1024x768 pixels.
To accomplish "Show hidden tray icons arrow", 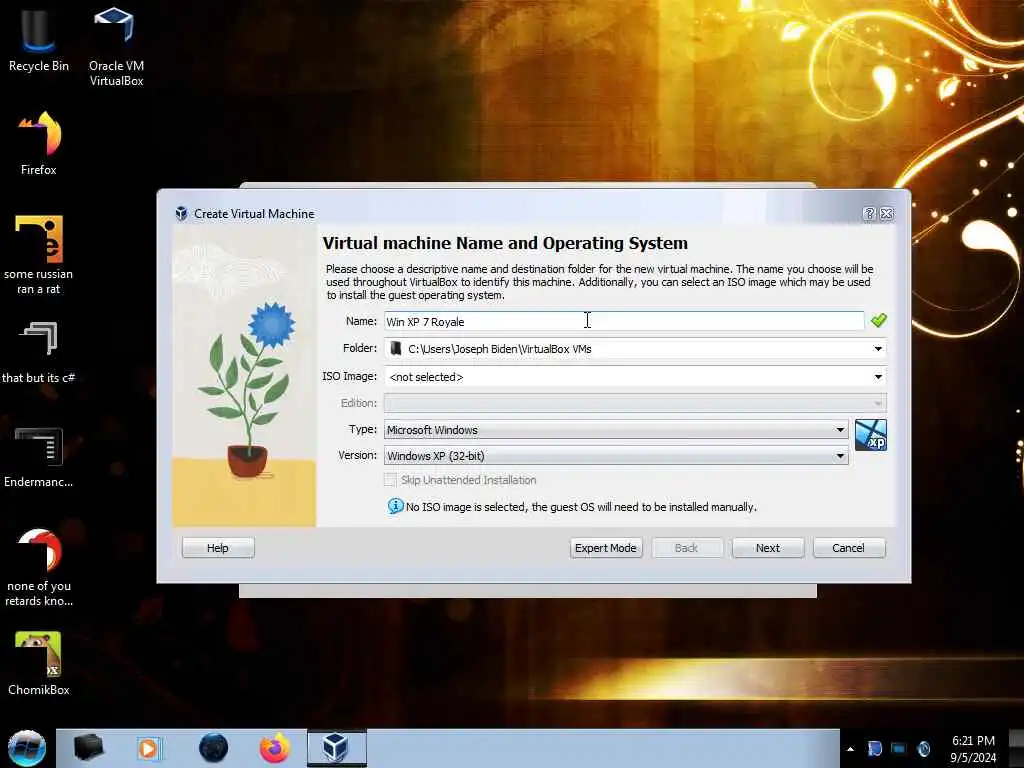I will pos(850,749).
